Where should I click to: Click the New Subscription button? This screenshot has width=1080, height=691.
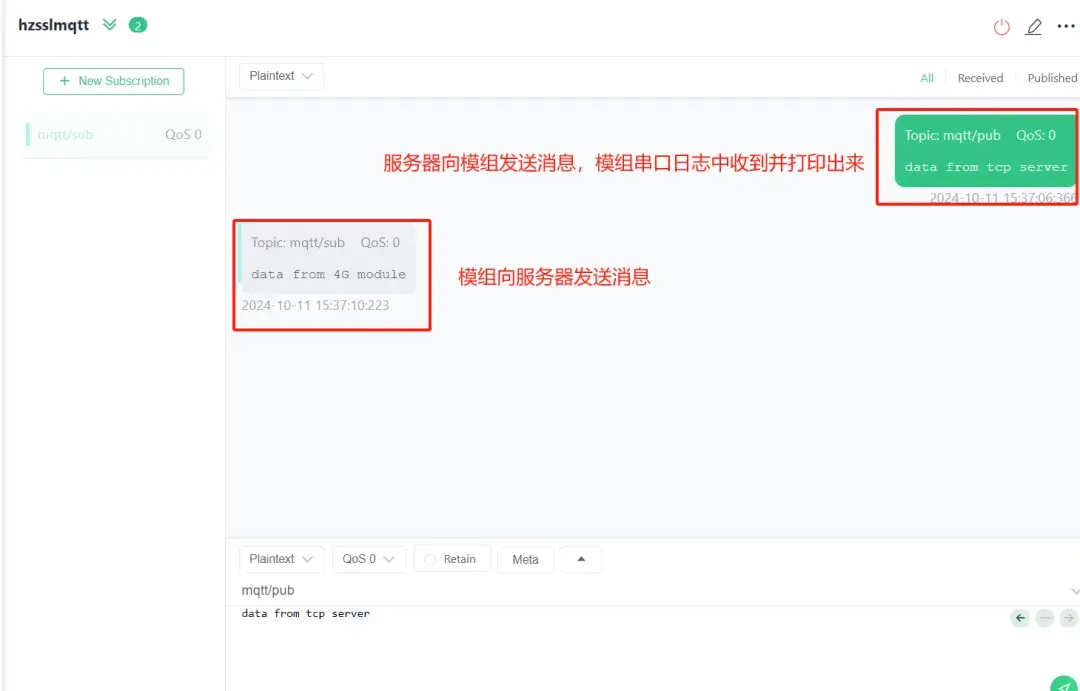click(114, 81)
